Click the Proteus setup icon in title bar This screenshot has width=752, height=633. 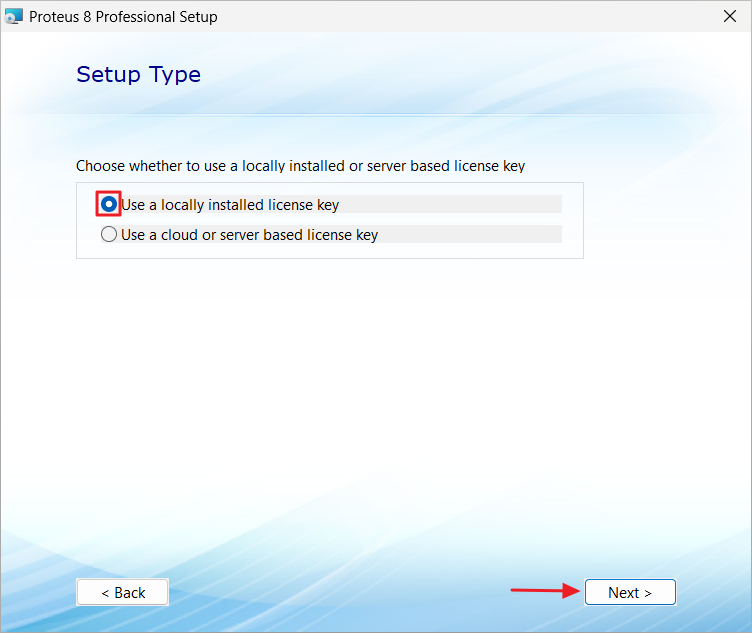pyautogui.click(x=13, y=16)
